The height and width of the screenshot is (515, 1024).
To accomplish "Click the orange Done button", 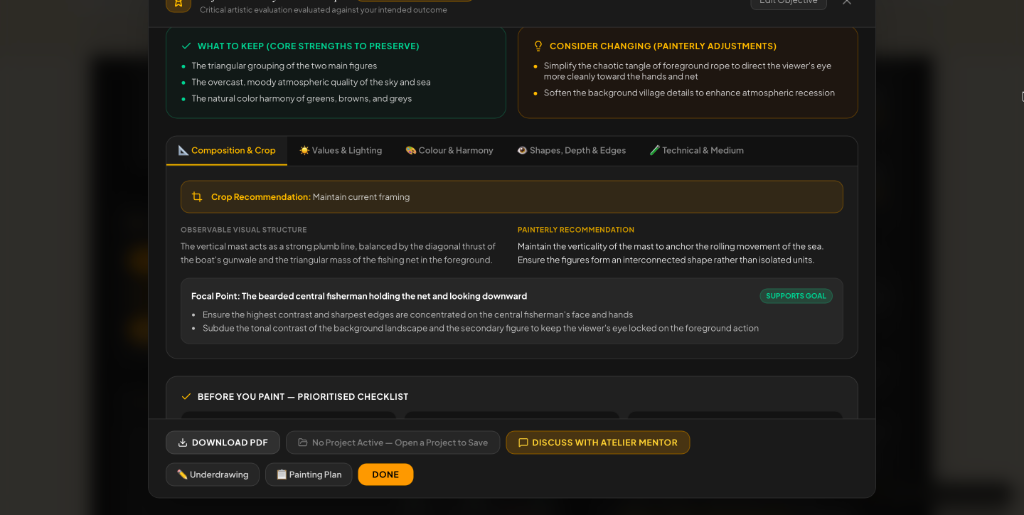I will (x=385, y=475).
